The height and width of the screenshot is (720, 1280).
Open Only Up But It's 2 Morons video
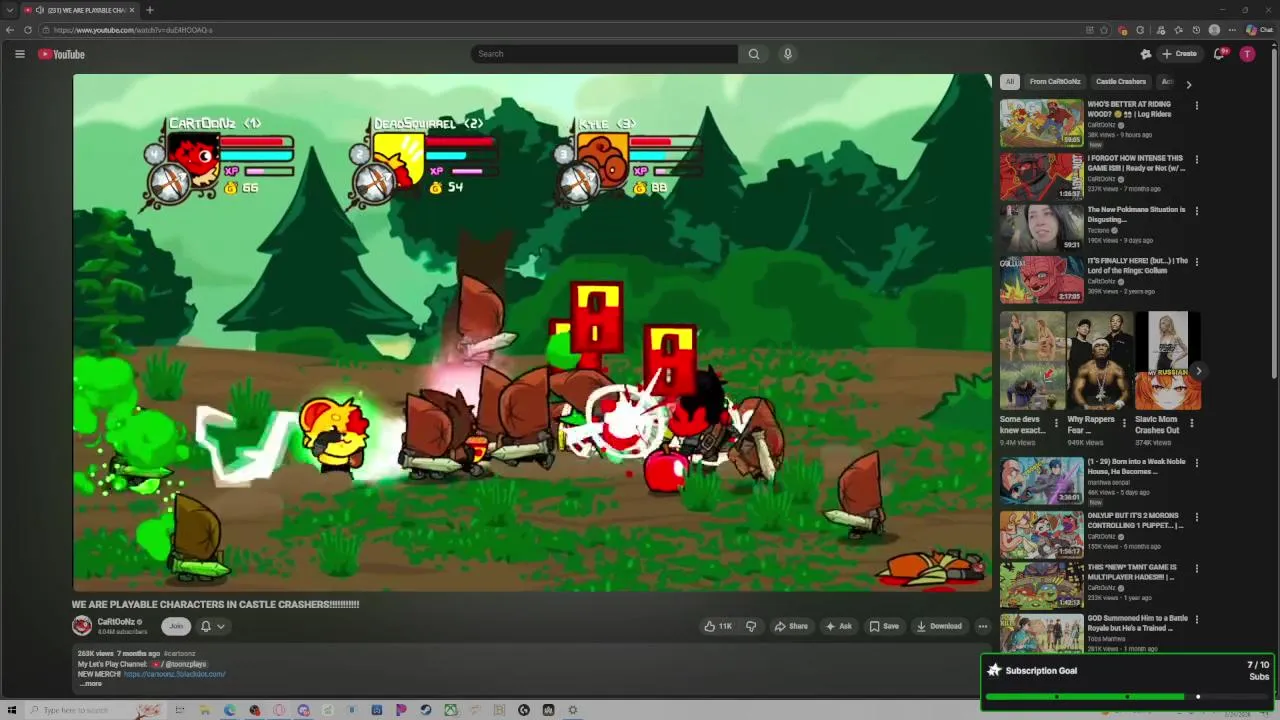1042,535
